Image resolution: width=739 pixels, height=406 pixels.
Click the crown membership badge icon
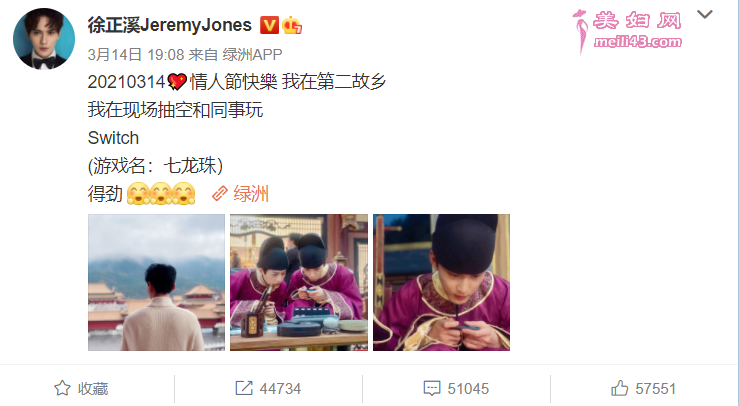click(292, 25)
